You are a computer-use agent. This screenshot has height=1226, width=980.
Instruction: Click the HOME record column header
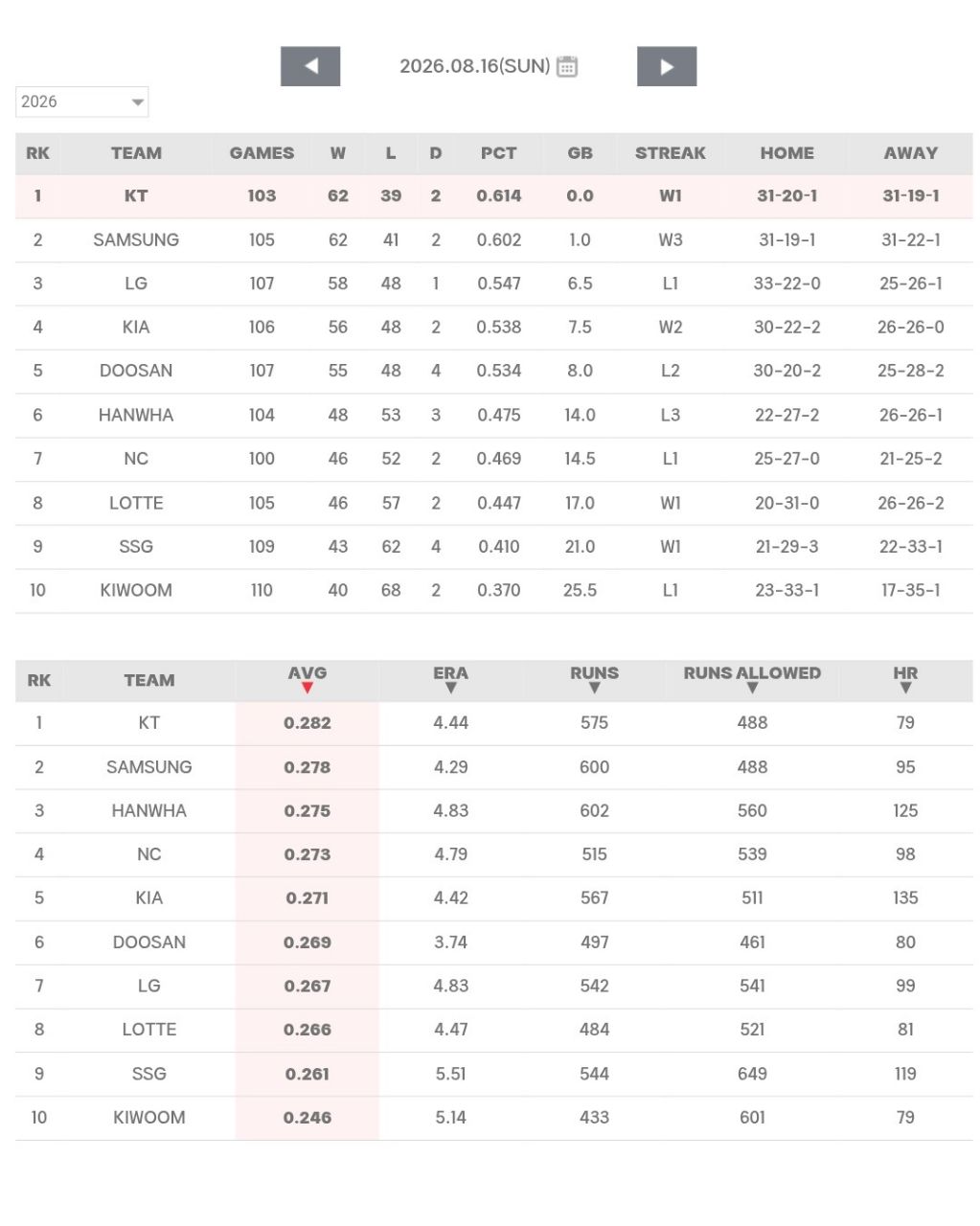coord(787,153)
